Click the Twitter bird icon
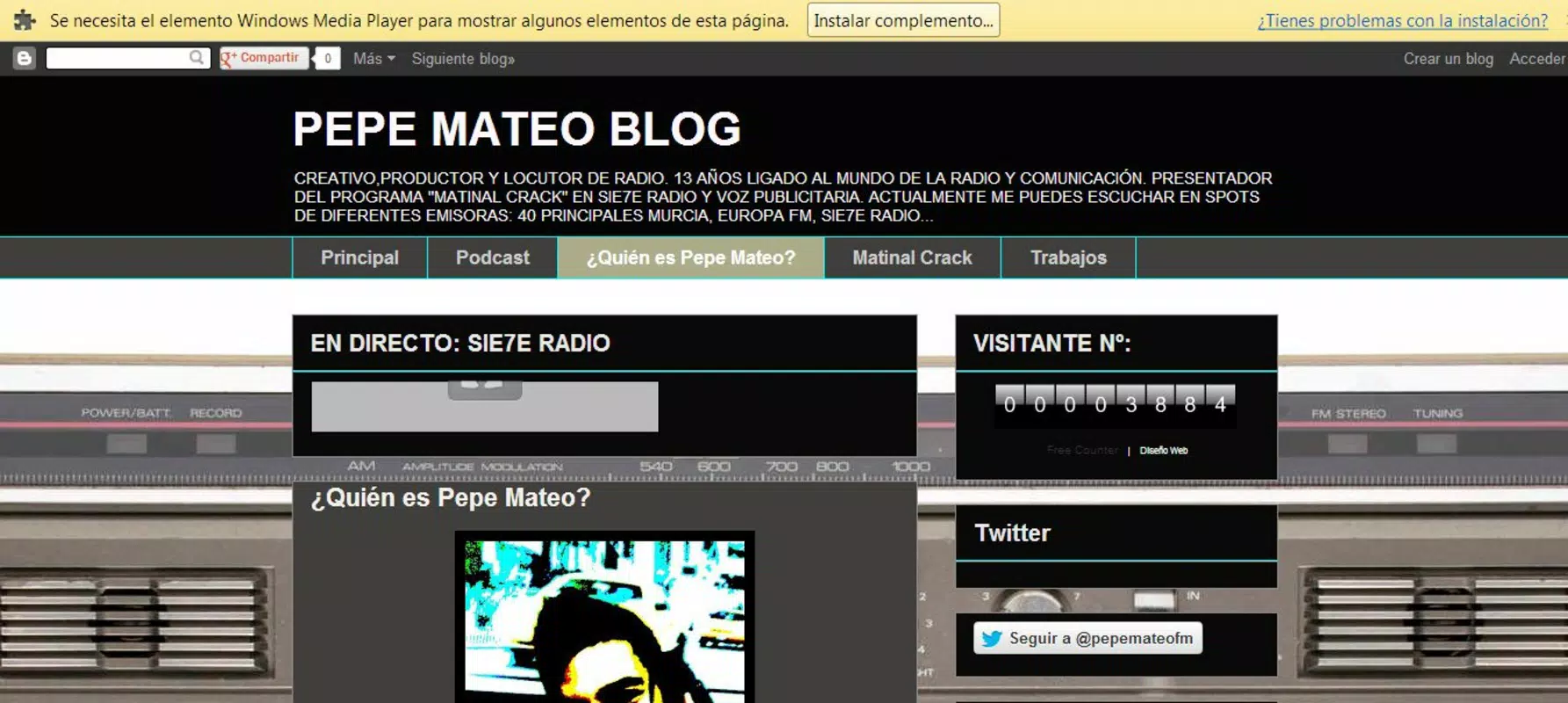The width and height of the screenshot is (1568, 703). click(992, 639)
